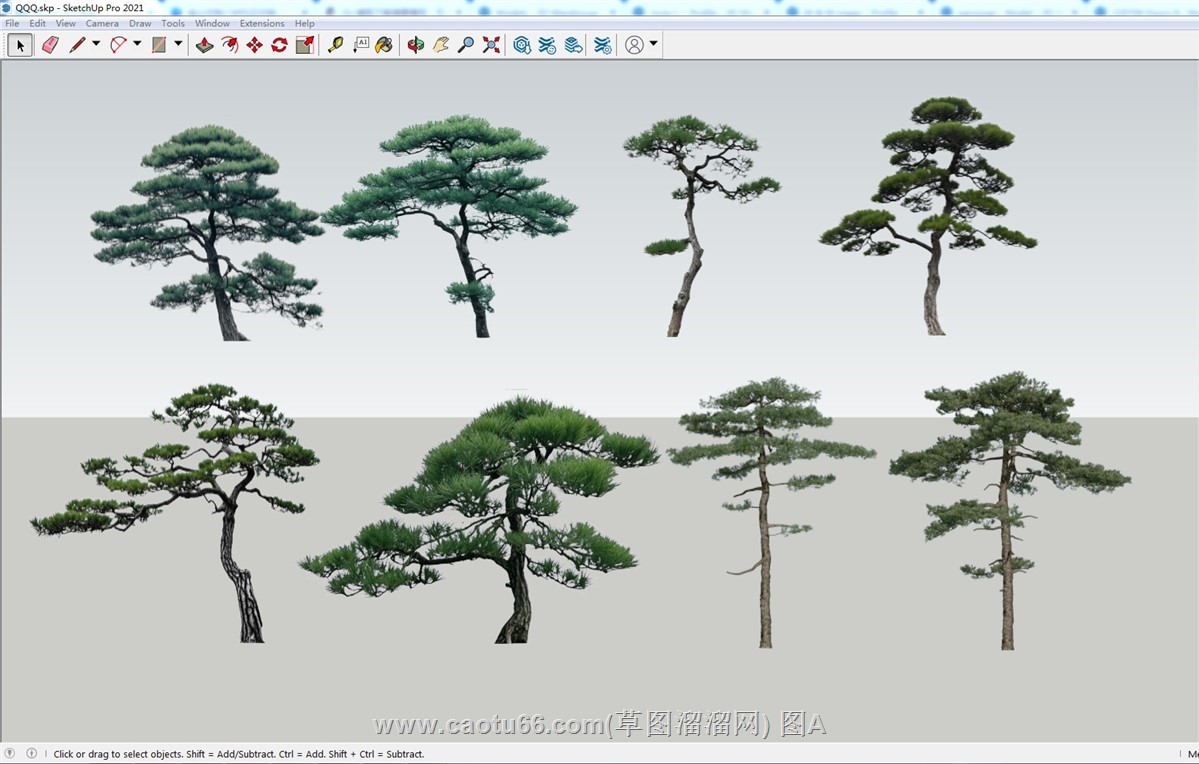Click the geo-location icon in status bar
Screen dimensions: 1199x764
coord(10,753)
